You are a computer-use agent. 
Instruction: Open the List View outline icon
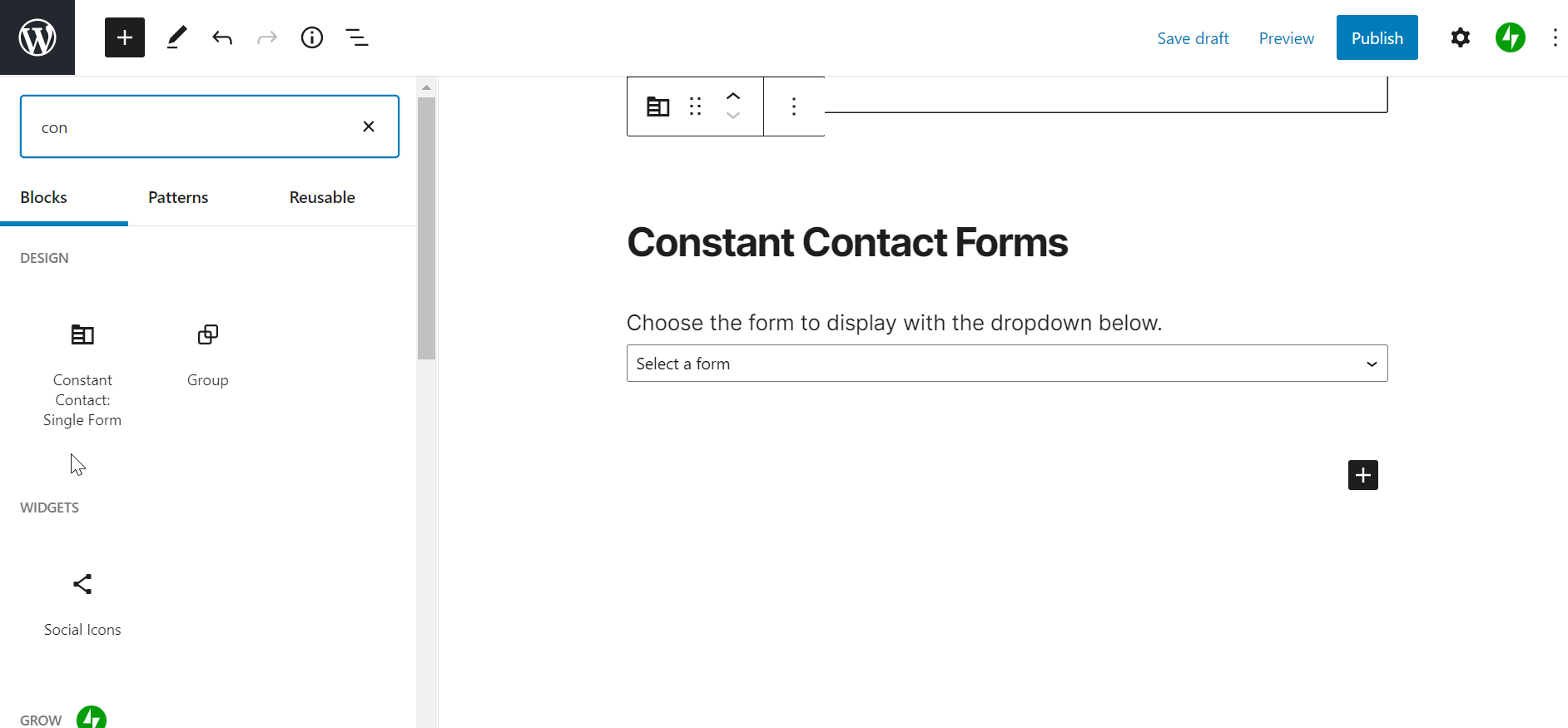point(356,37)
